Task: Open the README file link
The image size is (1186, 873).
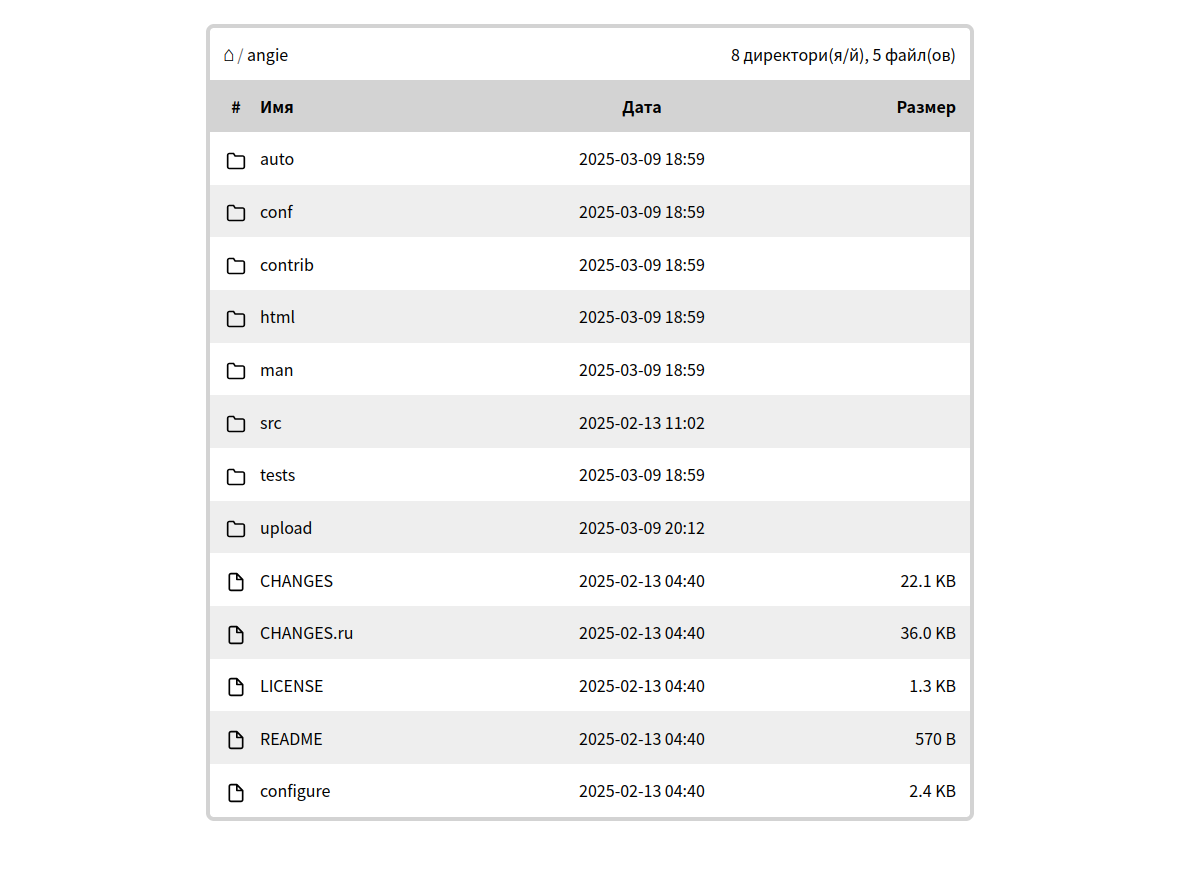Action: pyautogui.click(x=291, y=739)
